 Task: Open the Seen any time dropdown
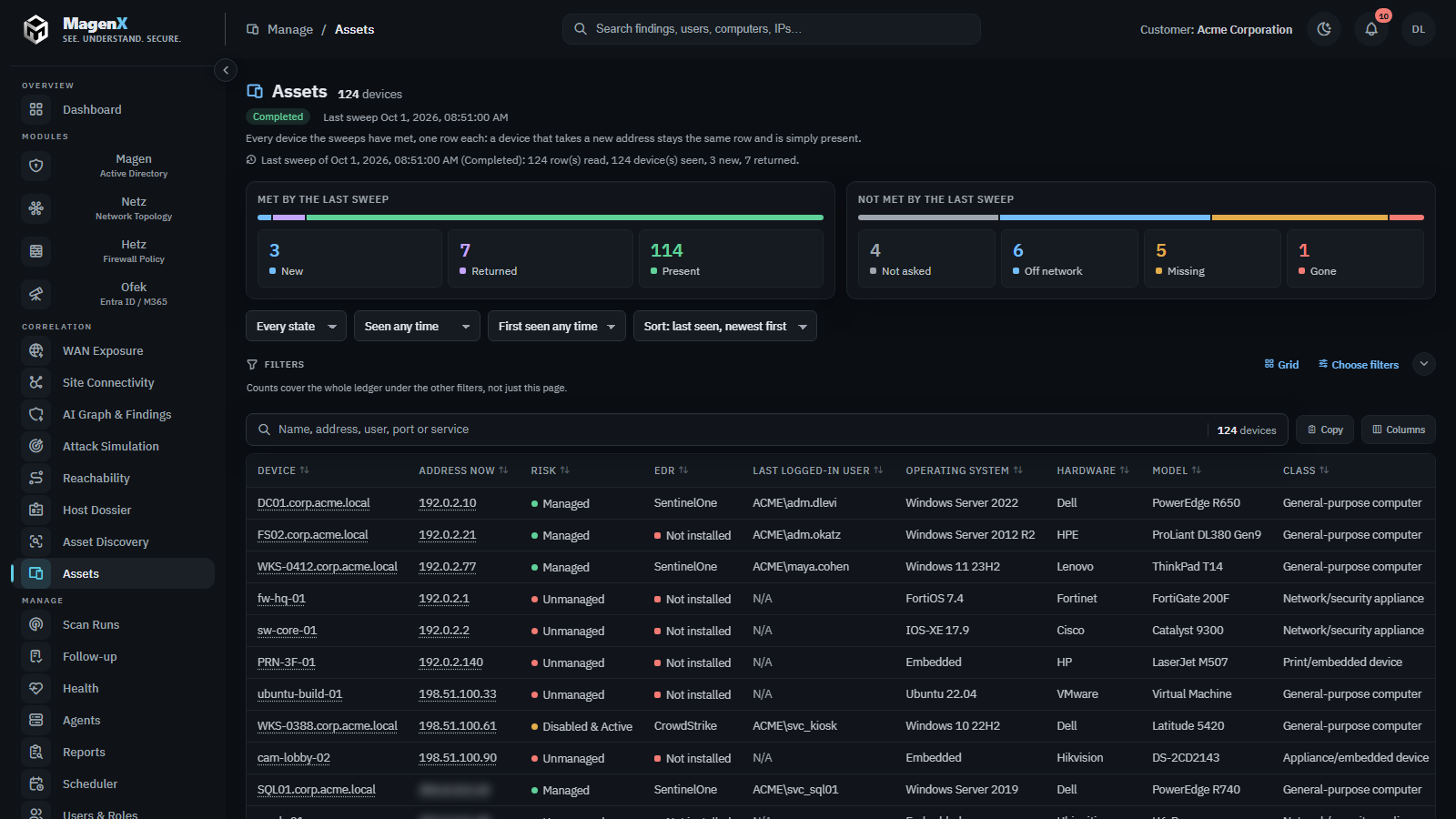click(x=417, y=326)
